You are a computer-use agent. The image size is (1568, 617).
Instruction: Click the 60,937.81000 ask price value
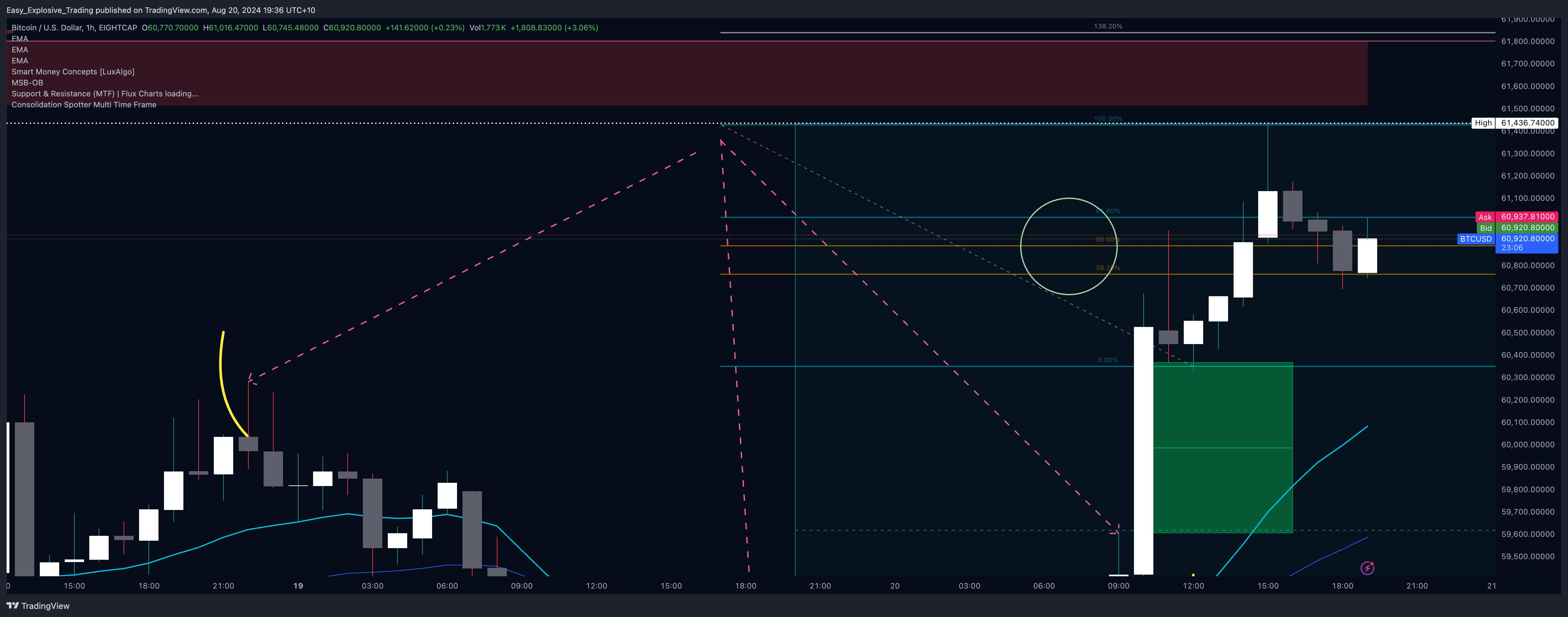tap(1527, 217)
